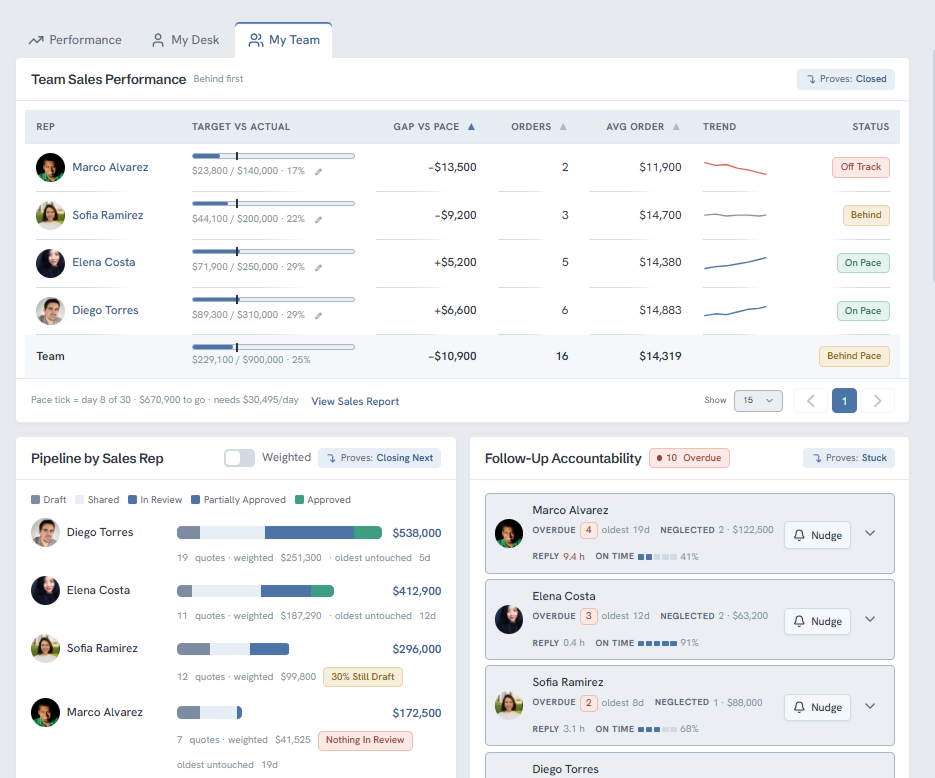Edit Sofia Ramirez's target pencil icon
The width and height of the screenshot is (935, 778).
click(318, 219)
